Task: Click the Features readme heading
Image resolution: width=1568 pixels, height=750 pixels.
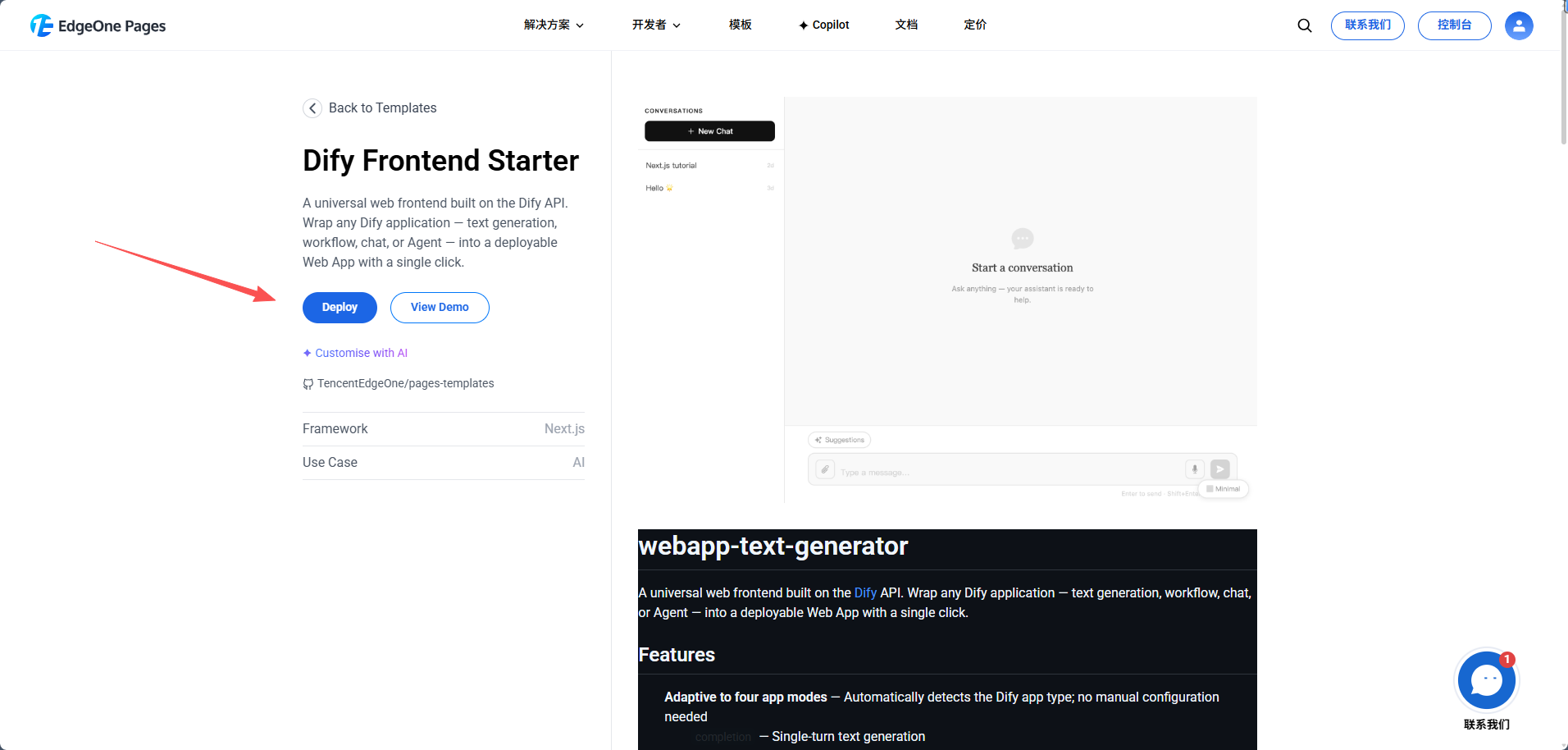Action: click(677, 655)
